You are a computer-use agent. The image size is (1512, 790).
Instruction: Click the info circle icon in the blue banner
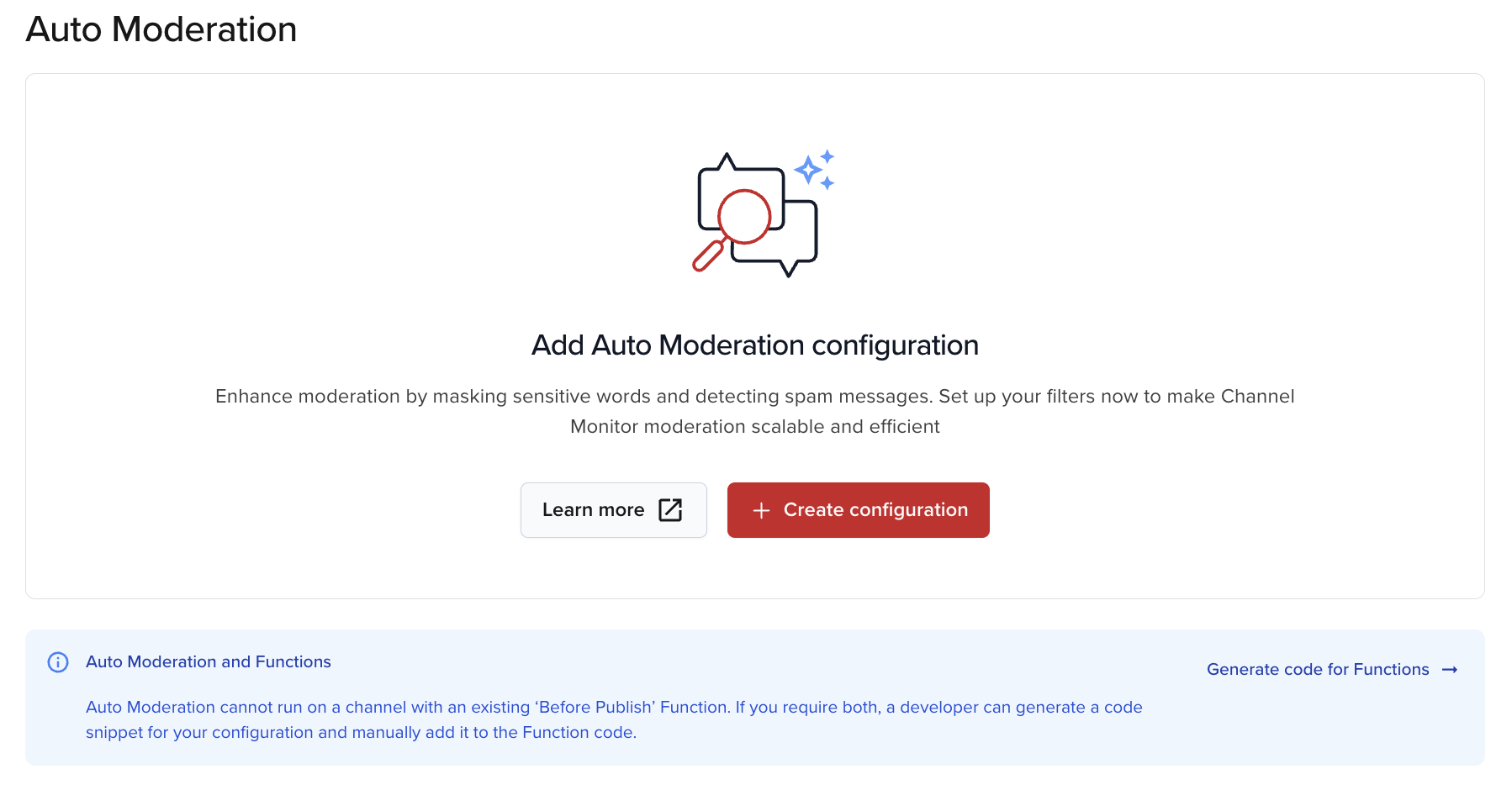click(57, 663)
